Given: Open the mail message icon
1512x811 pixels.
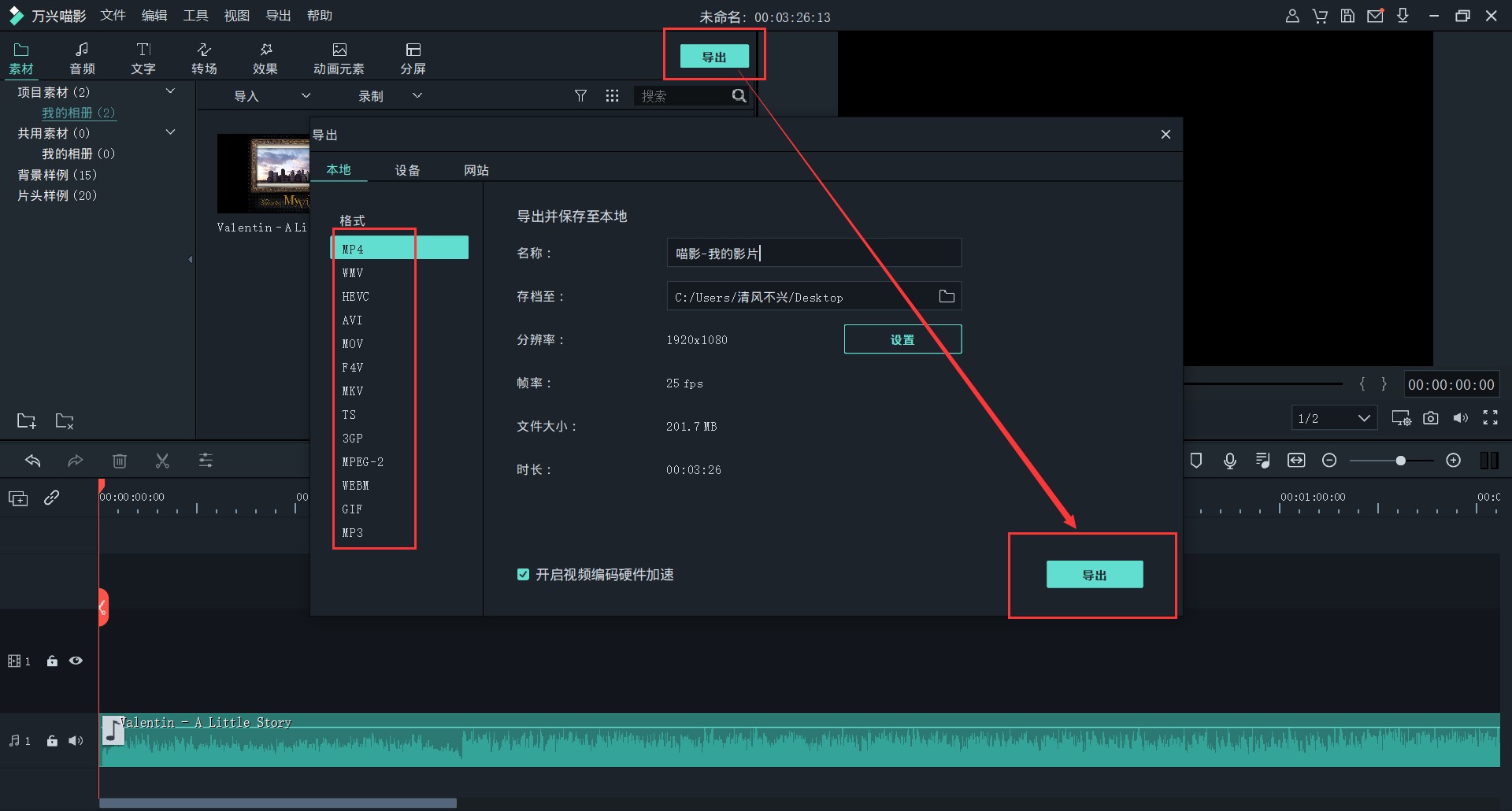Looking at the screenshot, I should click(1375, 16).
